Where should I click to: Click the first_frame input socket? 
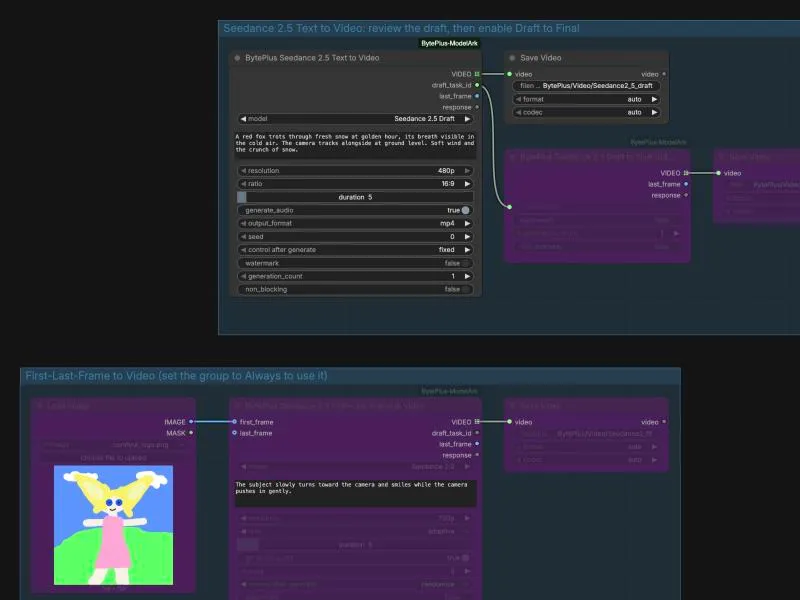pyautogui.click(x=234, y=422)
